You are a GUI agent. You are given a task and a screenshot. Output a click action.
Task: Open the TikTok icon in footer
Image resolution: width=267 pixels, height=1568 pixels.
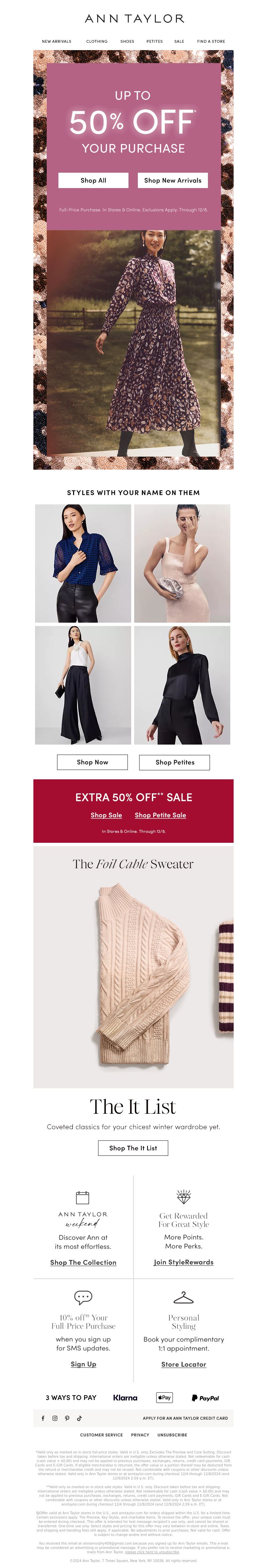coord(79,1418)
